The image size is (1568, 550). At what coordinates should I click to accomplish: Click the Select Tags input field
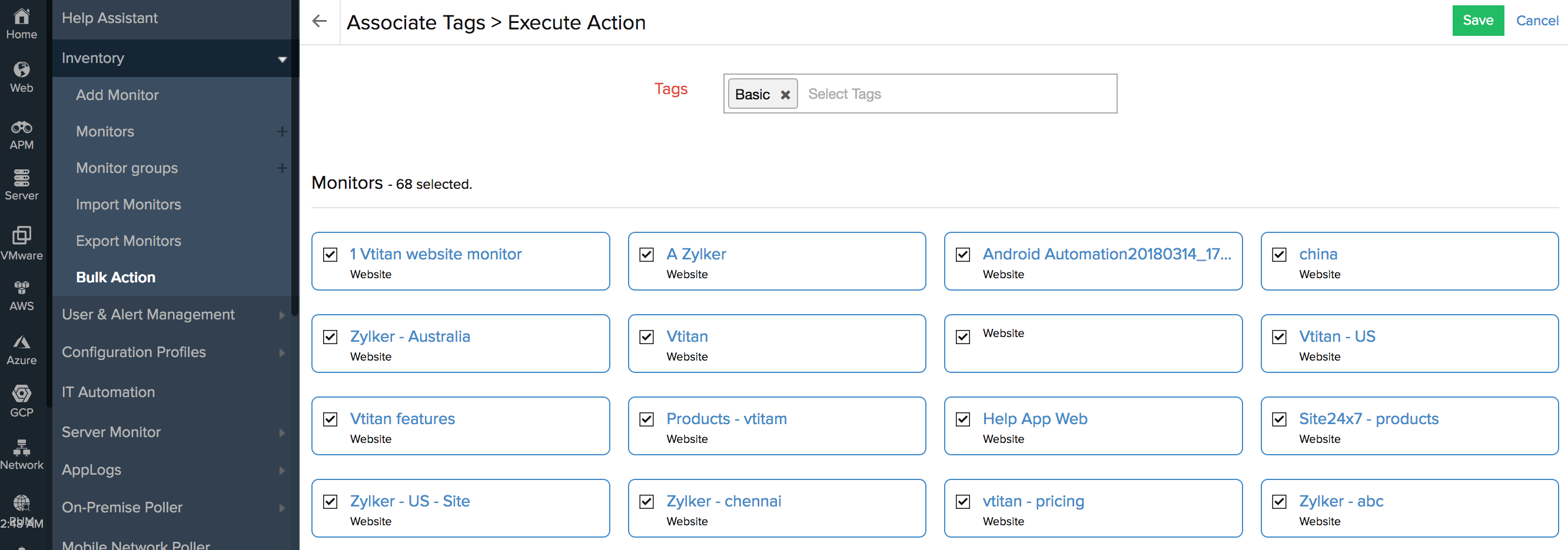click(956, 94)
